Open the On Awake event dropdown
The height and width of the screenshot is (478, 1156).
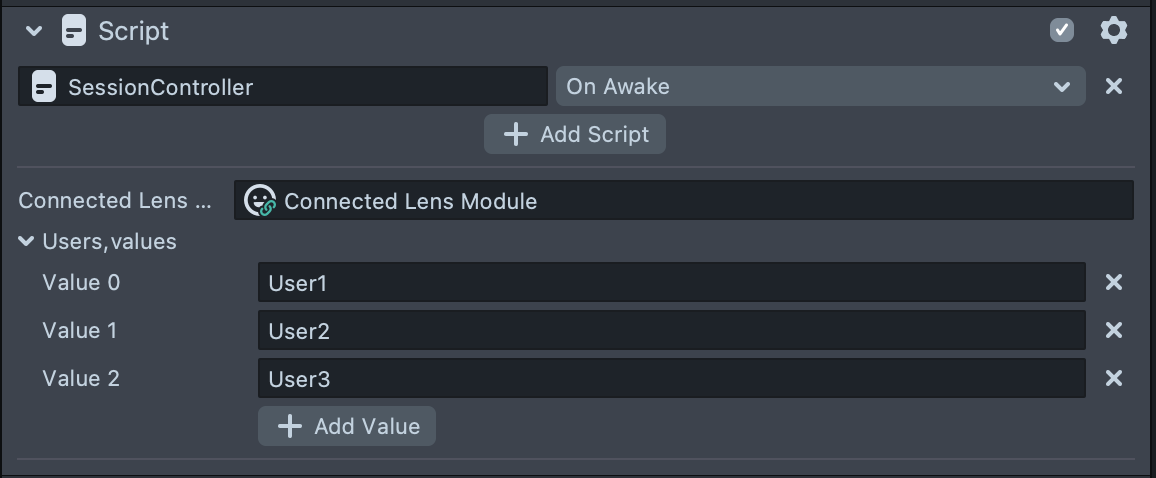[x=820, y=87]
